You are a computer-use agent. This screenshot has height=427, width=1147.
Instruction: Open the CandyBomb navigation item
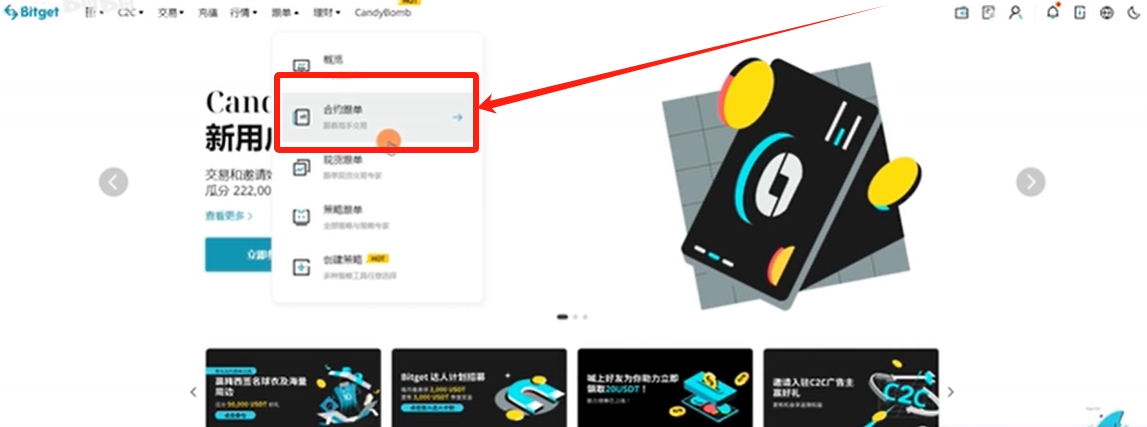click(x=383, y=12)
